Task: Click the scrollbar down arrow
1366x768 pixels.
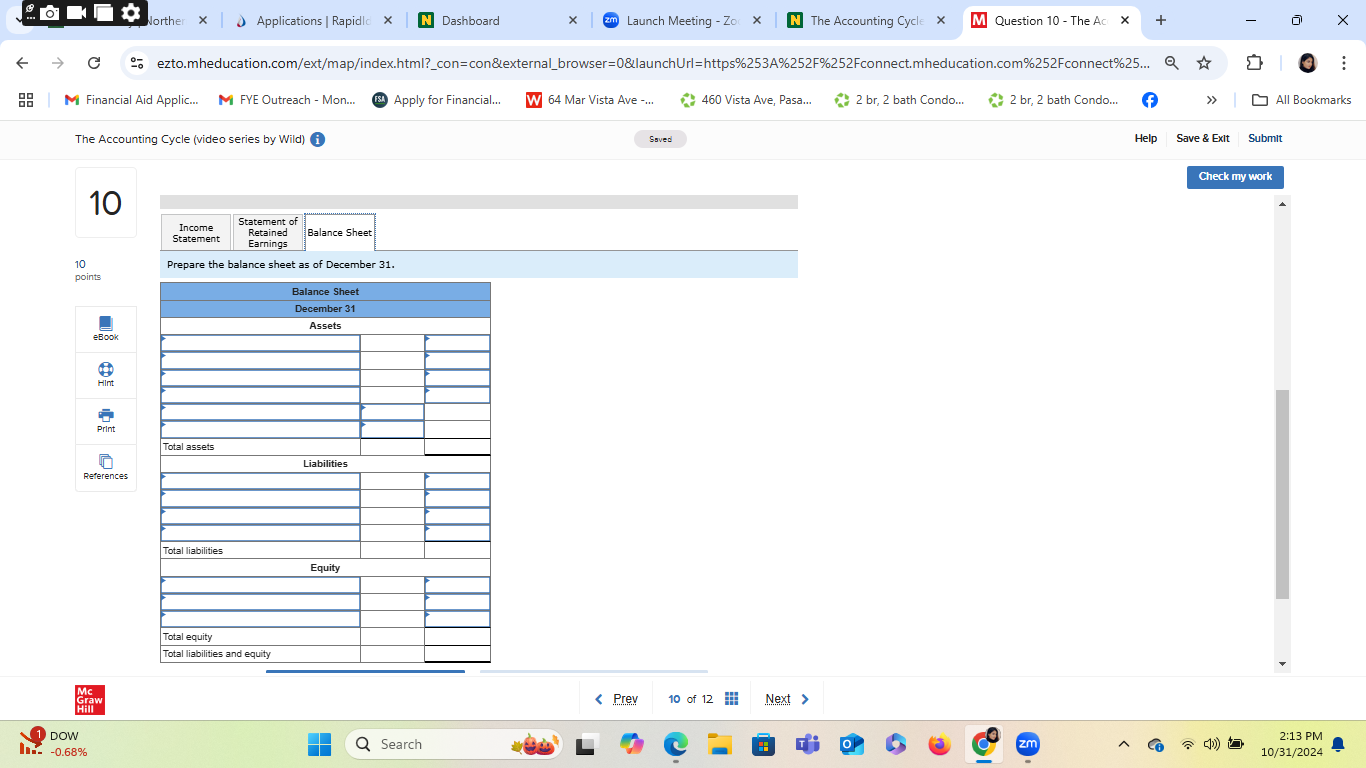Action: (1283, 664)
